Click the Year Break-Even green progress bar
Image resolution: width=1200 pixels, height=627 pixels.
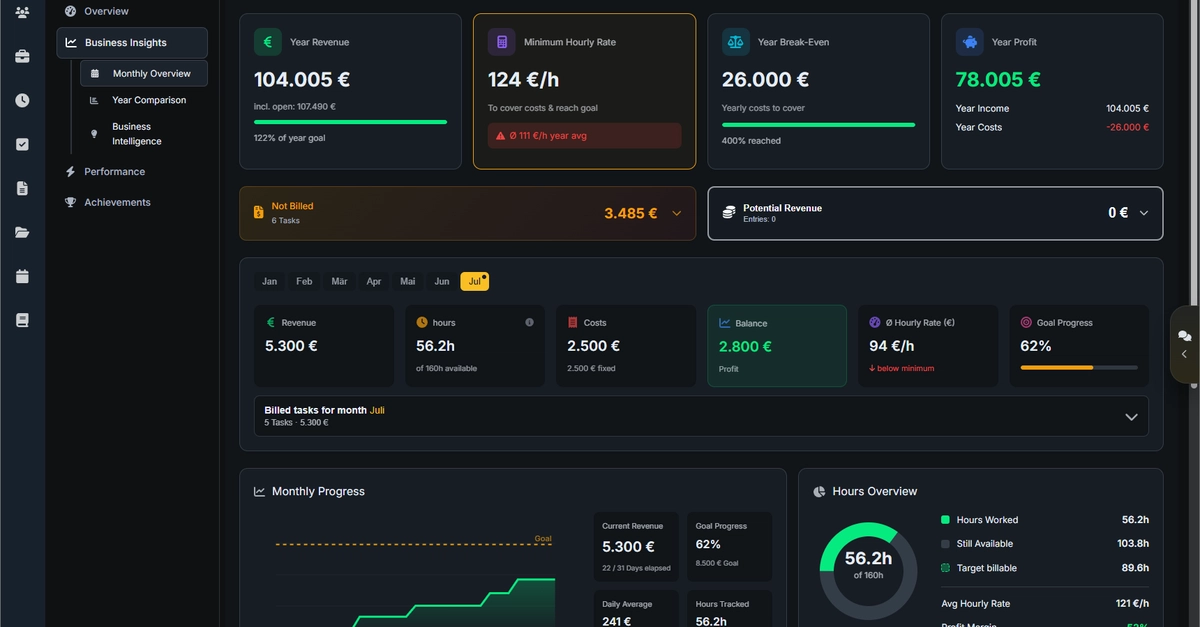[x=818, y=125]
